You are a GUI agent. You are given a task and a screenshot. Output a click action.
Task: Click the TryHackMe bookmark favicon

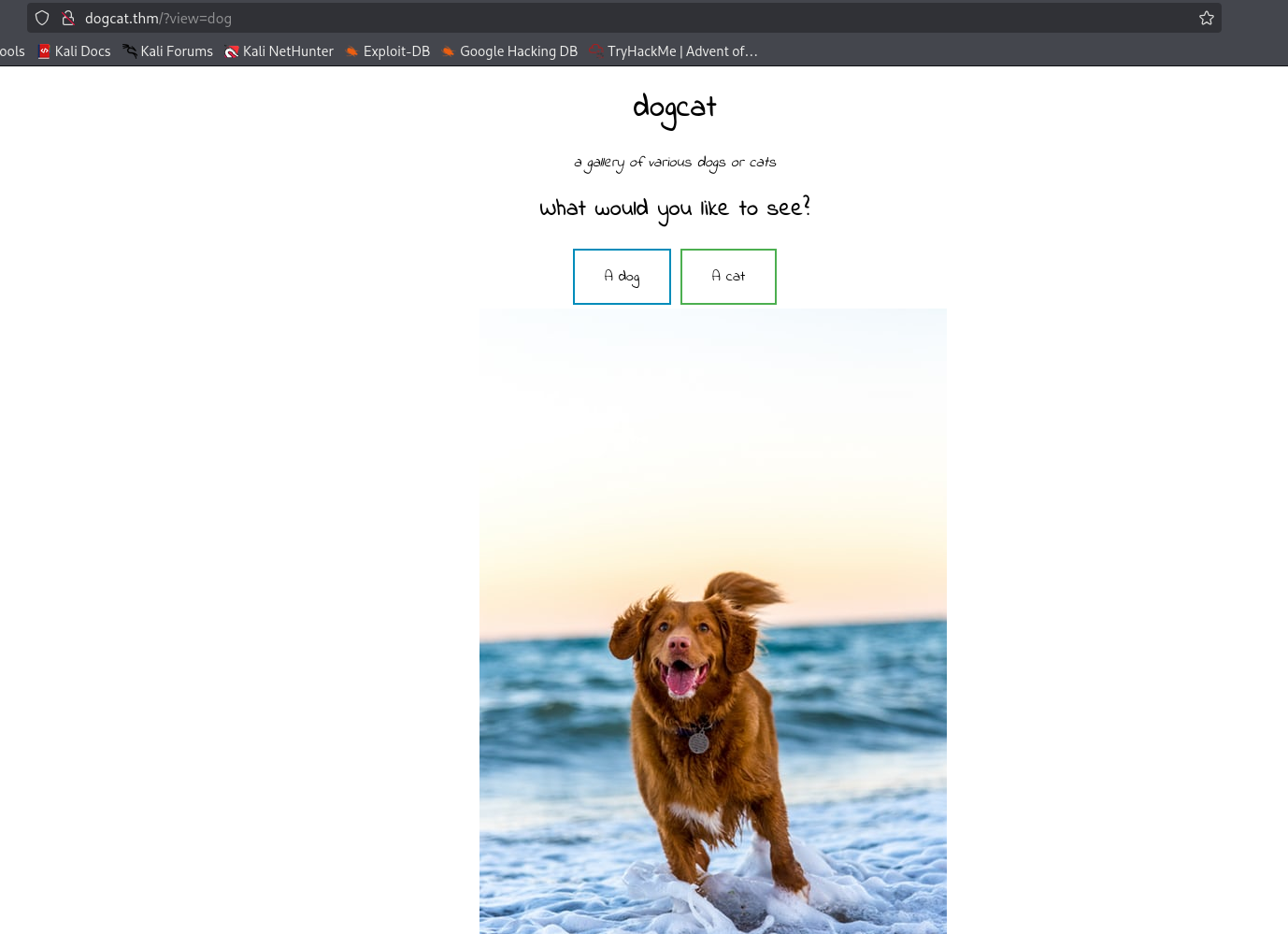coord(595,51)
